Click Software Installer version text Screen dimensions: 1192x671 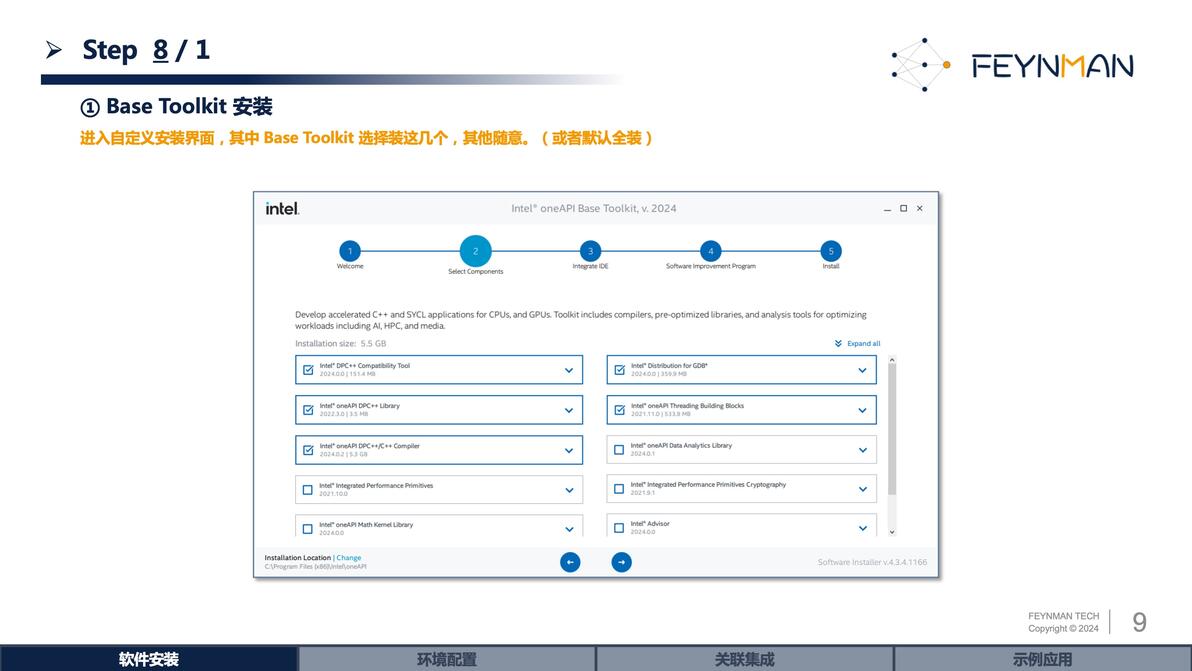point(872,562)
